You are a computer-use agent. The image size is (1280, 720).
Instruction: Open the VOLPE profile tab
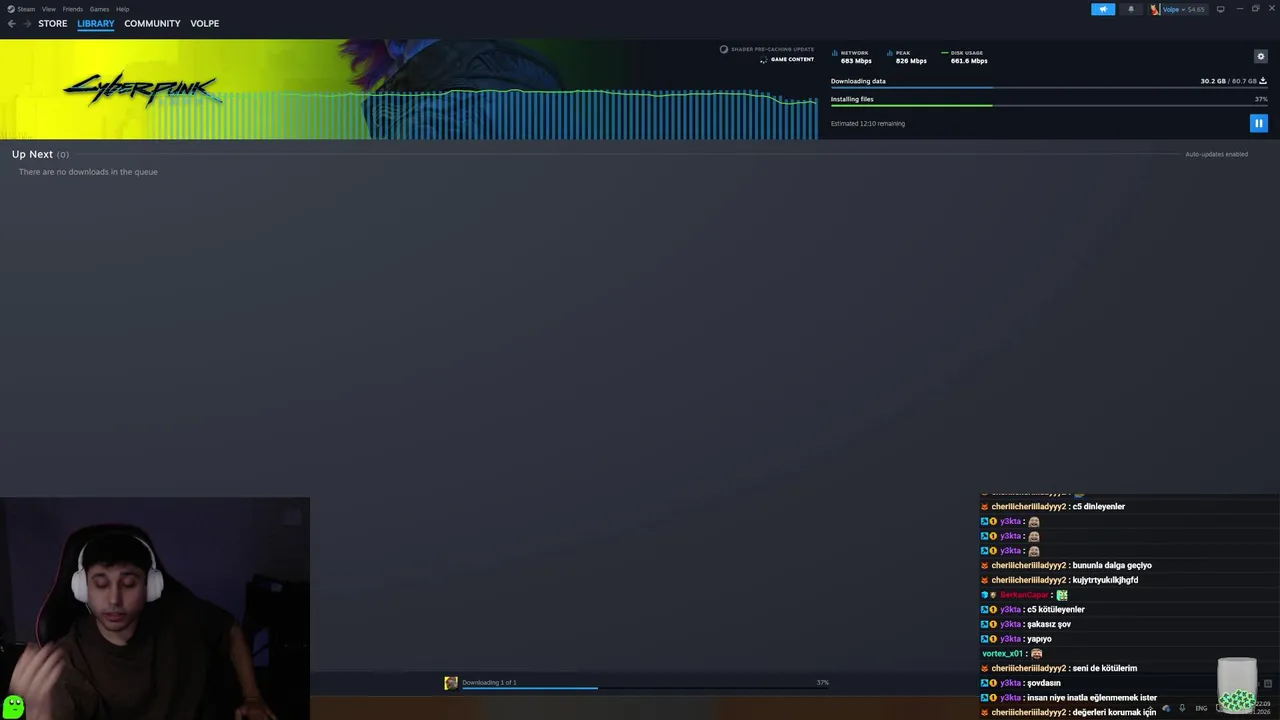tap(204, 23)
